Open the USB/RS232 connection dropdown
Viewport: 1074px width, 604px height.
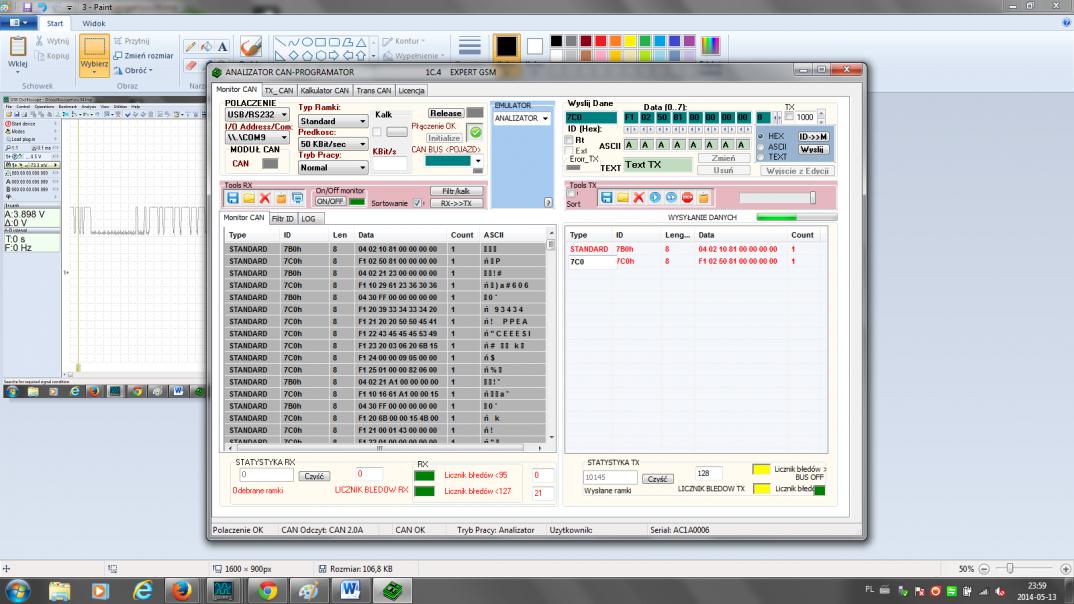284,115
